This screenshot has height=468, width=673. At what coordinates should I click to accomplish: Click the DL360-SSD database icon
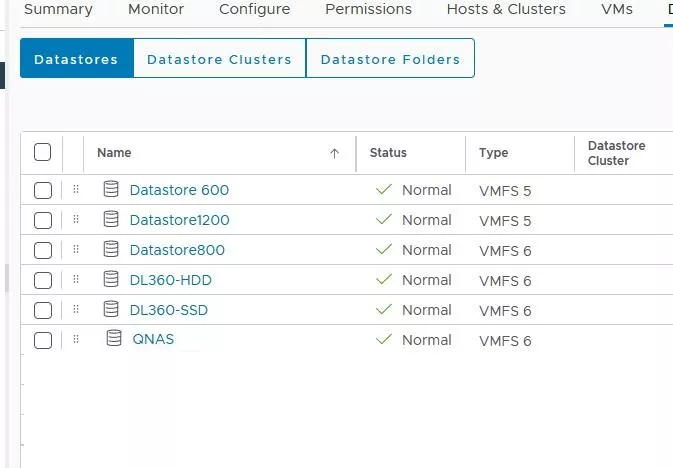coord(111,309)
